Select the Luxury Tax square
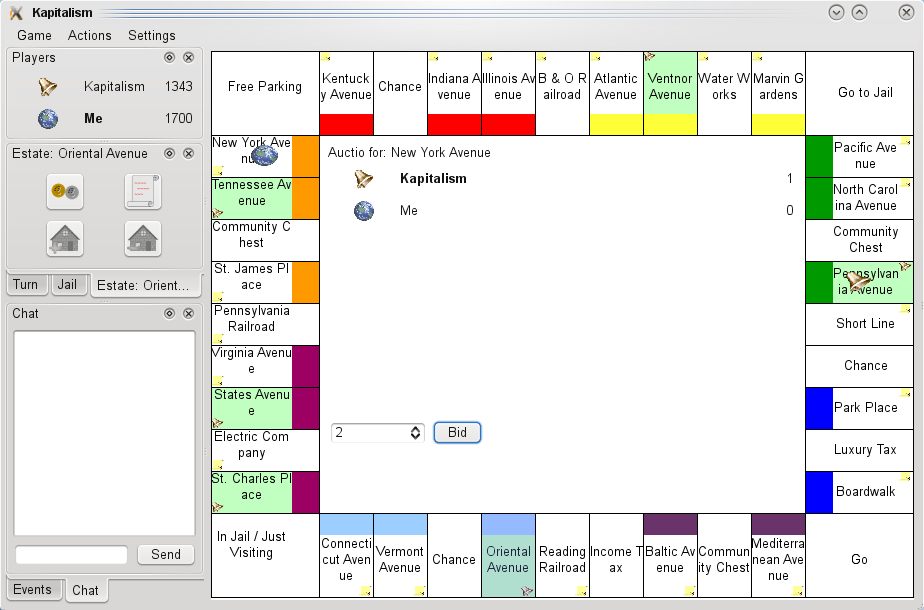Image resolution: width=924 pixels, height=610 pixels. point(860,450)
